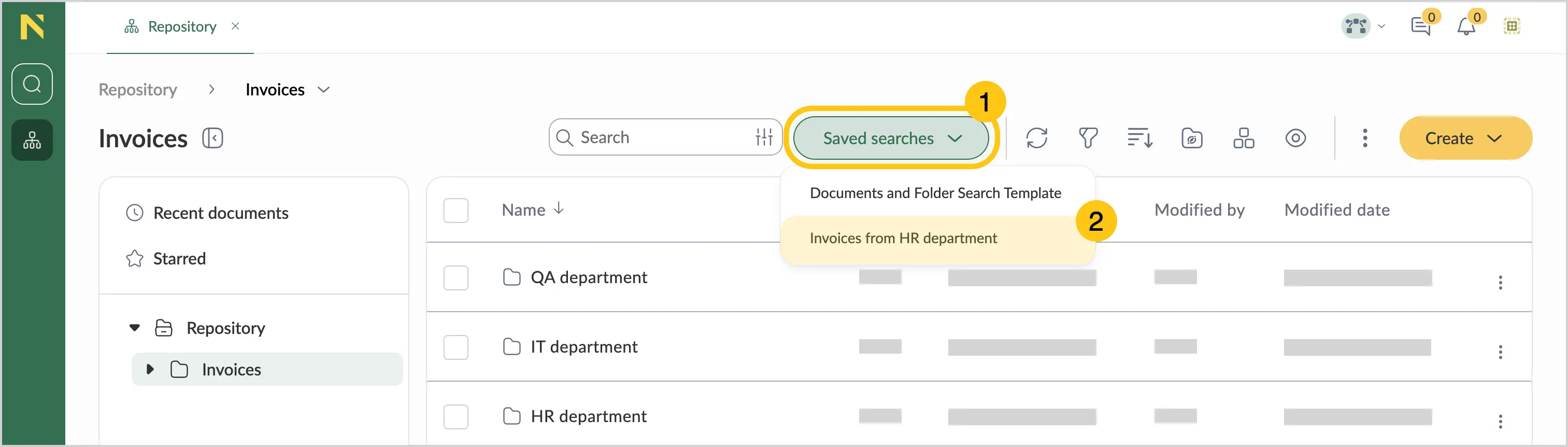This screenshot has height=447, width=1568.
Task: Collapse the side panel next to Invoices title
Action: (212, 138)
